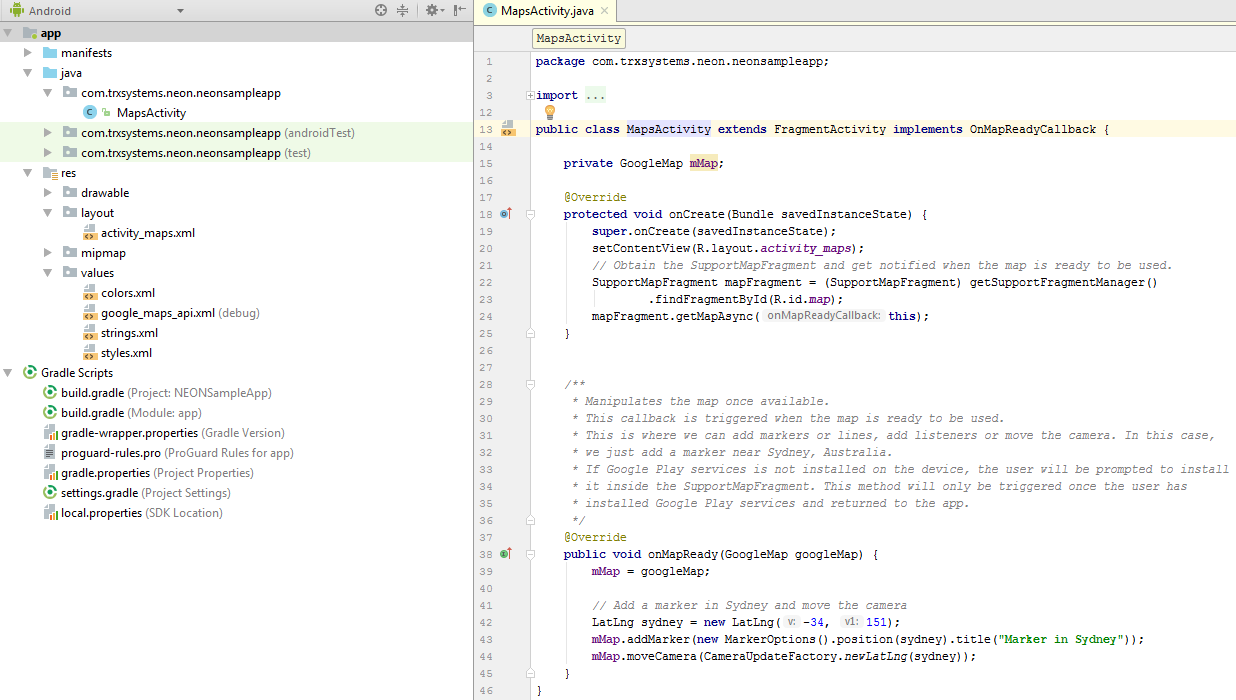Click the app module folder icon
The height and width of the screenshot is (700, 1236).
(x=29, y=33)
